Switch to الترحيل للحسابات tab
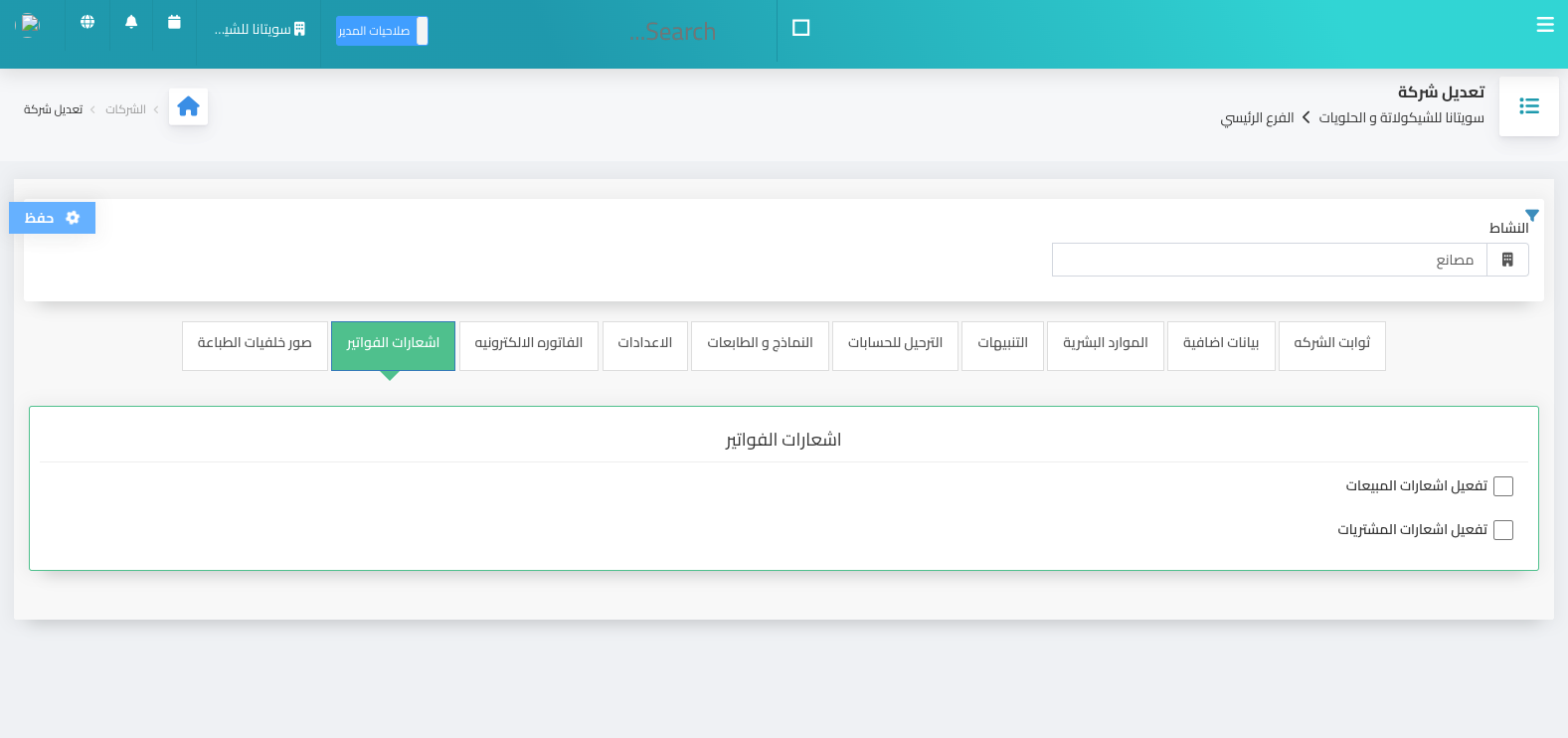 (x=895, y=345)
